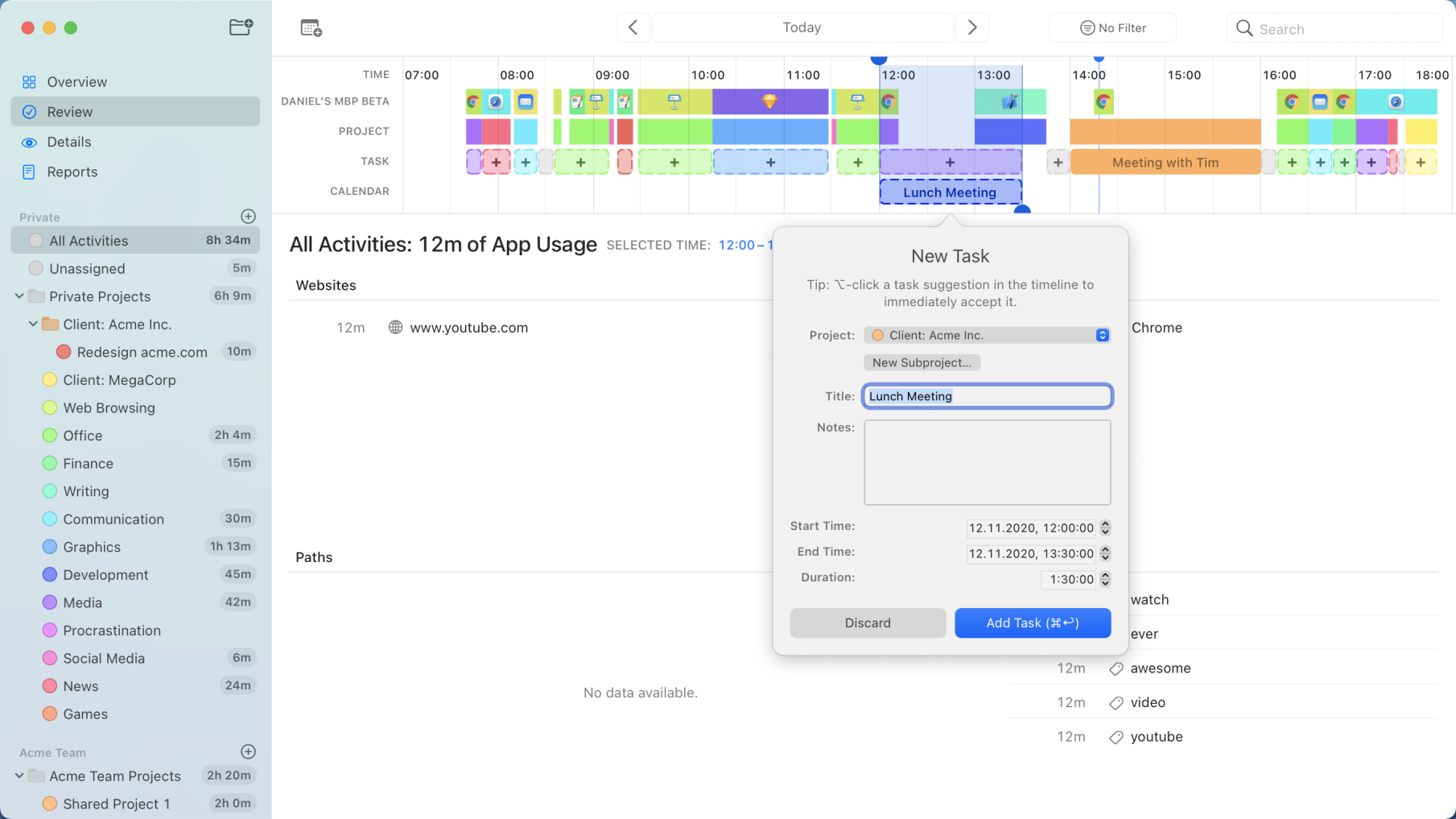This screenshot has height=819, width=1456.
Task: Click the + task suggestion under the 12:00 block
Action: pos(951,162)
